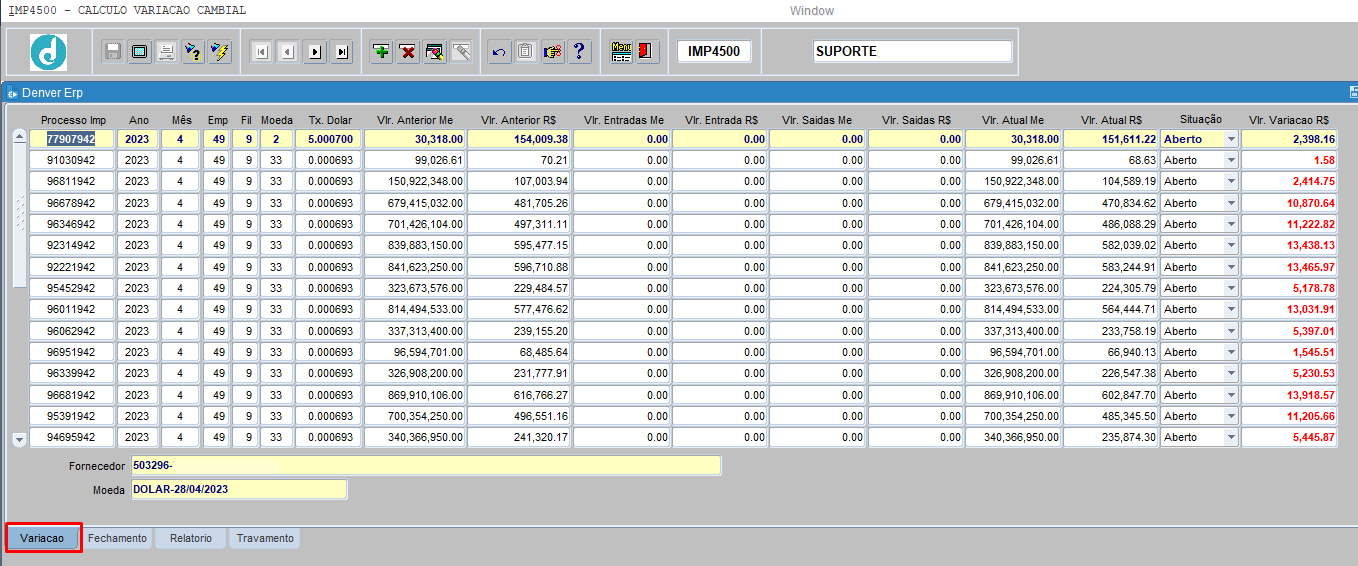Open Situação dropdown for process 92221942
Image resolution: width=1358 pixels, height=566 pixels.
(x=1231, y=267)
